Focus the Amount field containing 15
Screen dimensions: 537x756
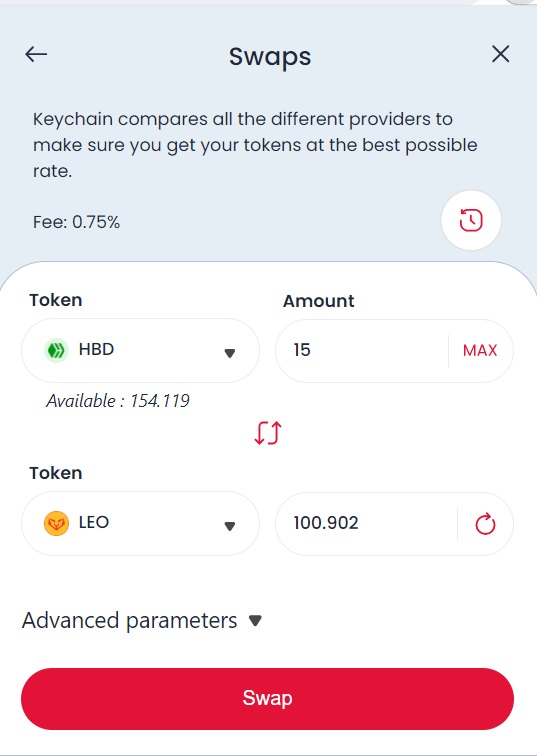(x=362, y=351)
